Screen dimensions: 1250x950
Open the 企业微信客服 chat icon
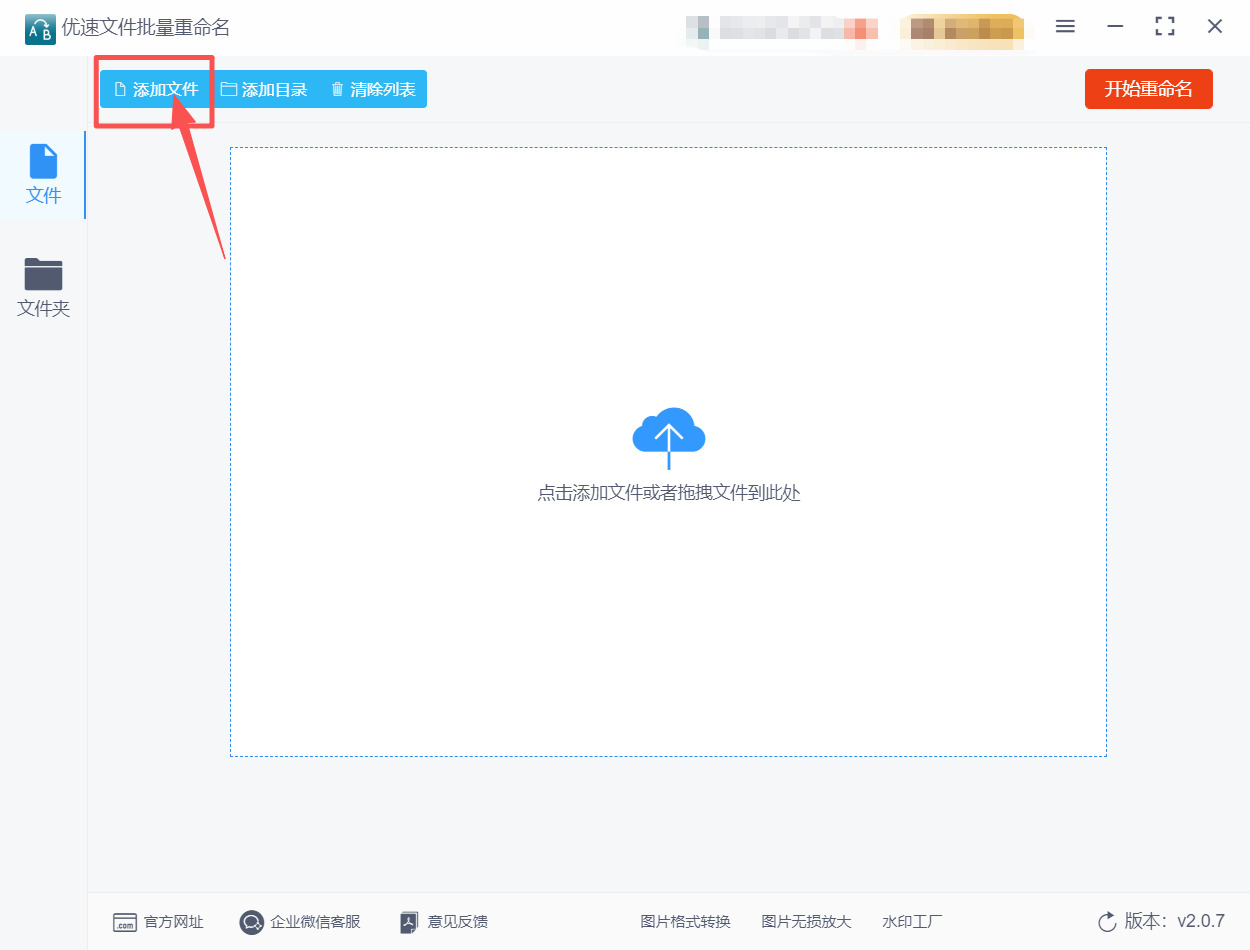click(x=250, y=922)
